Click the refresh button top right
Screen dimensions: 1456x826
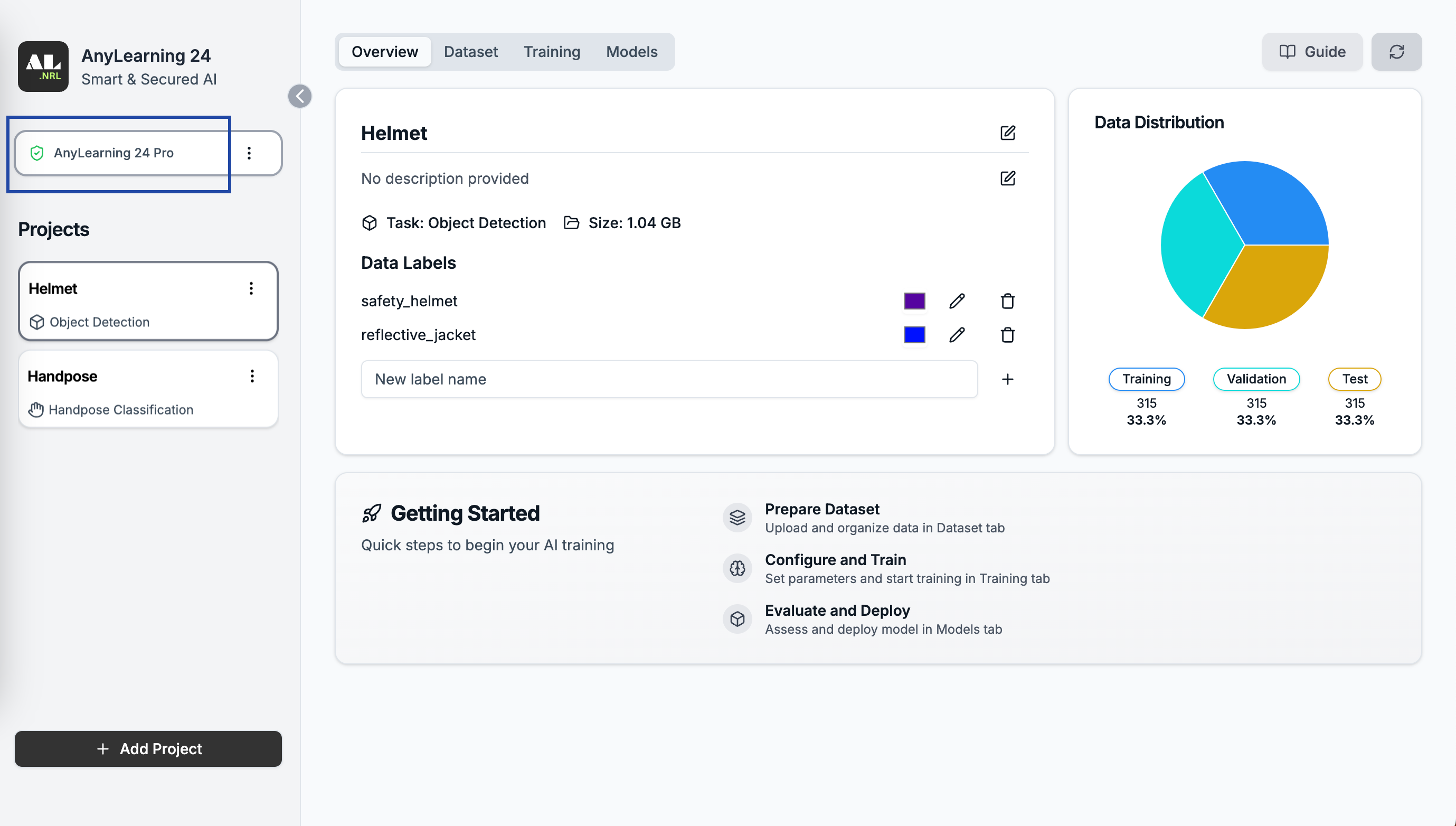(1396, 52)
